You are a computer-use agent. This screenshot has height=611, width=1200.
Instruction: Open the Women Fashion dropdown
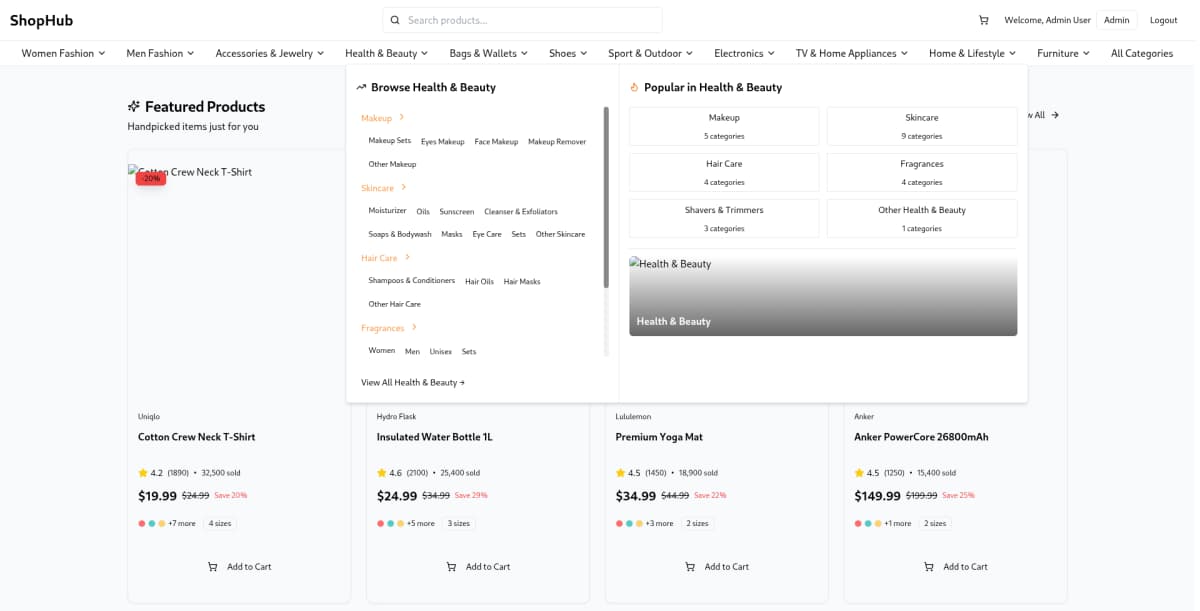click(62, 53)
